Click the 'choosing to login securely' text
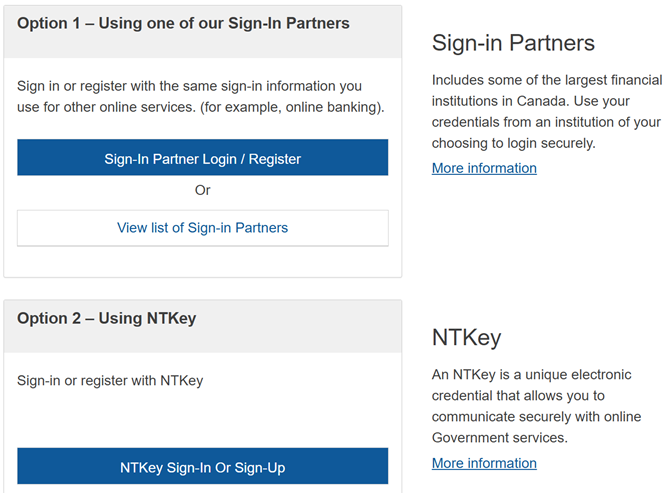672x493 pixels. [x=513, y=143]
